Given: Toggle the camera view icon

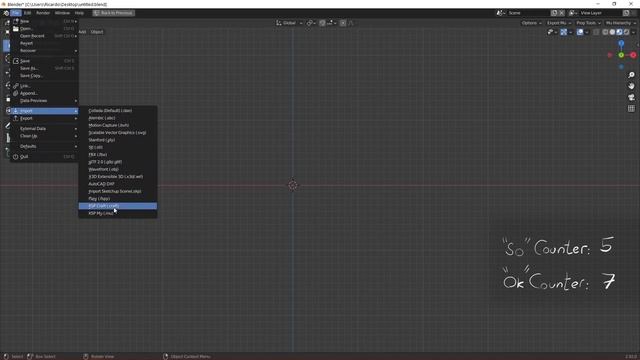Looking at the screenshot, I should tap(631, 97).
